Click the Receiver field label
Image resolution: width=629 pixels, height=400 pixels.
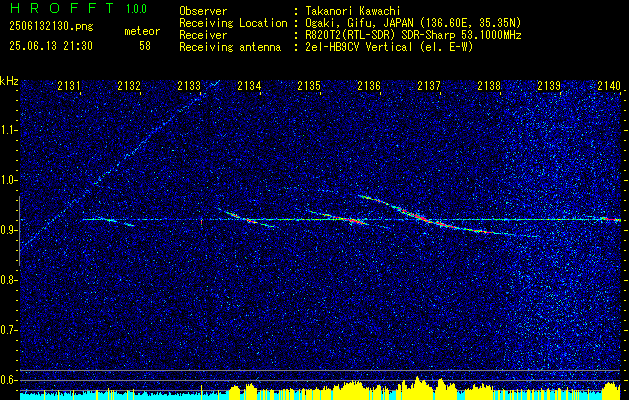tap(203, 35)
